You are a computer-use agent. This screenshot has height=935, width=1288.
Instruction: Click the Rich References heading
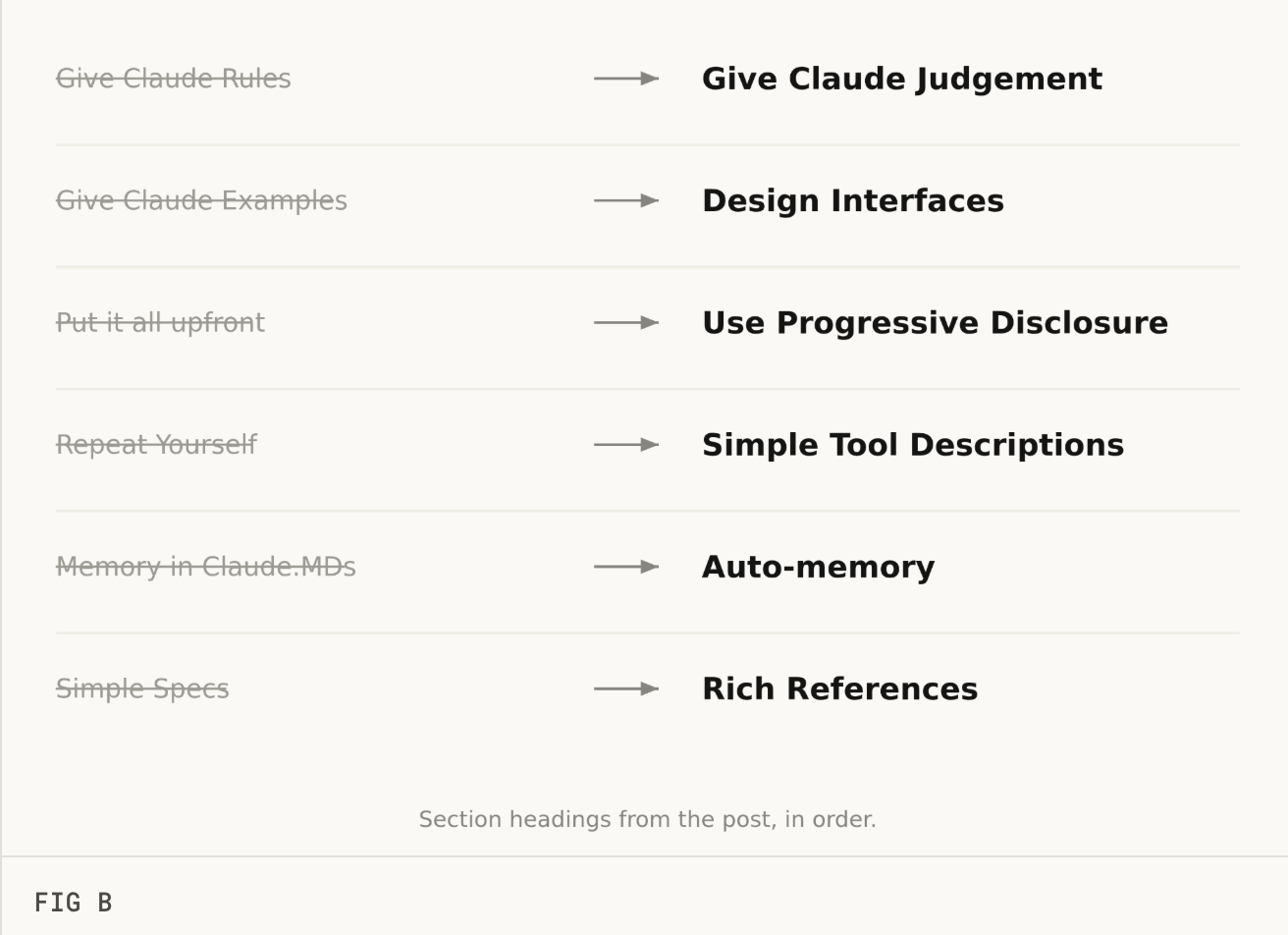point(840,688)
